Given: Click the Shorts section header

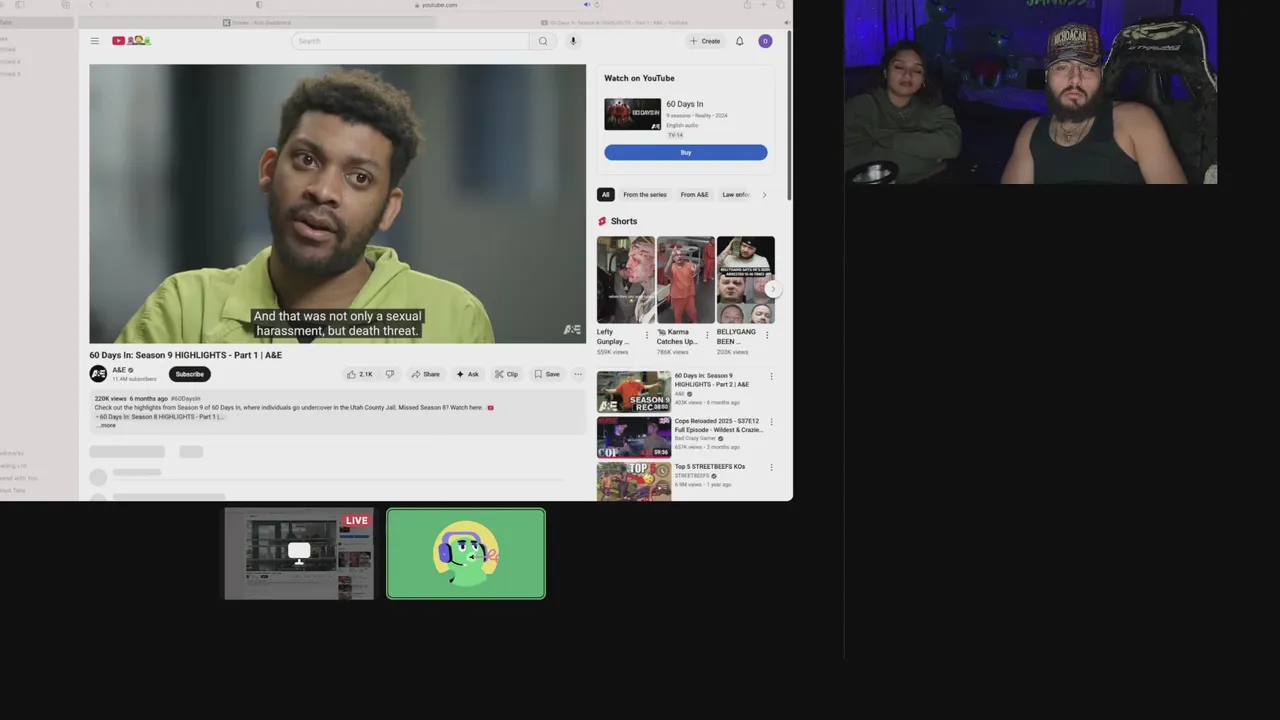Looking at the screenshot, I should click(618, 221).
